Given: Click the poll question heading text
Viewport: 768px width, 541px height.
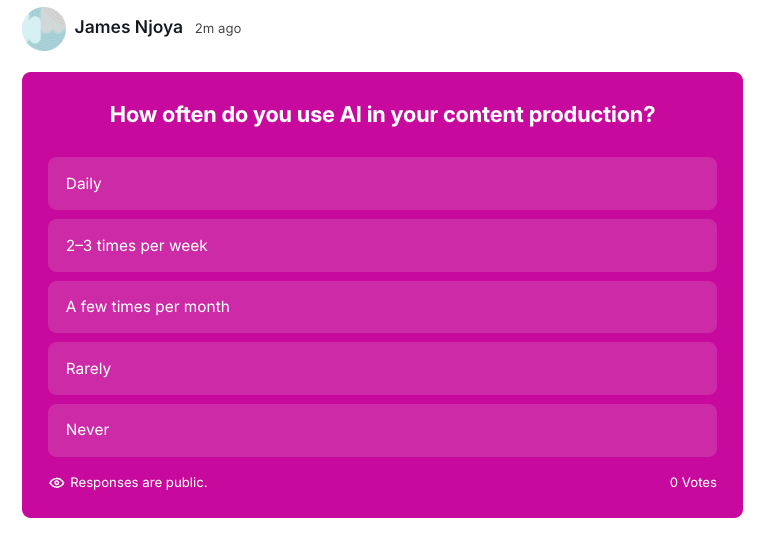Looking at the screenshot, I should 382,115.
